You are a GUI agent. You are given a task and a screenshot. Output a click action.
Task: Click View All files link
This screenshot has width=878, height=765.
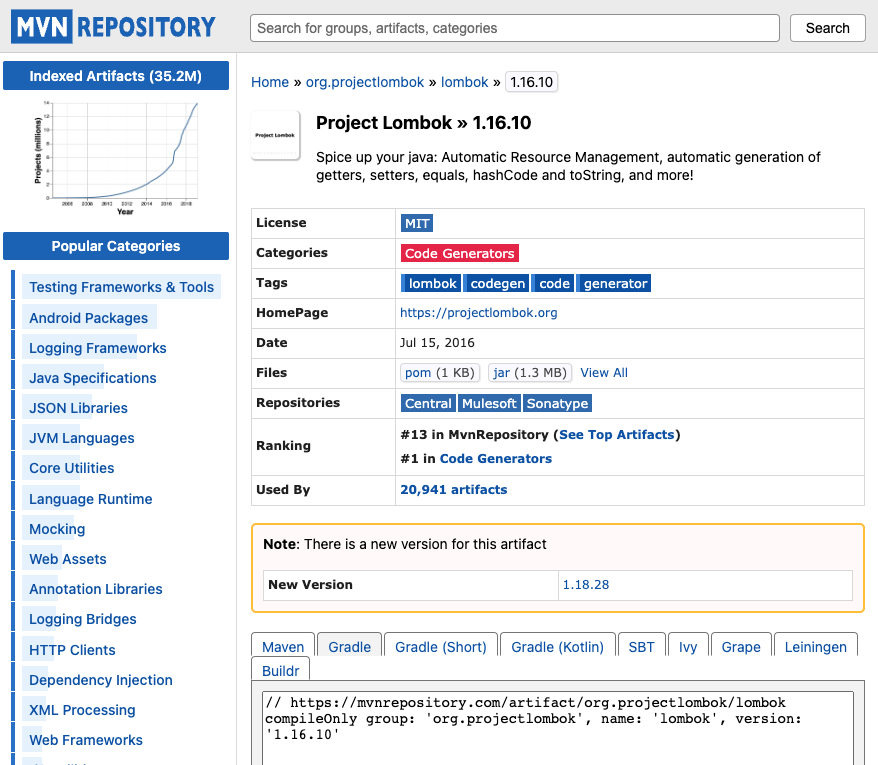click(604, 372)
